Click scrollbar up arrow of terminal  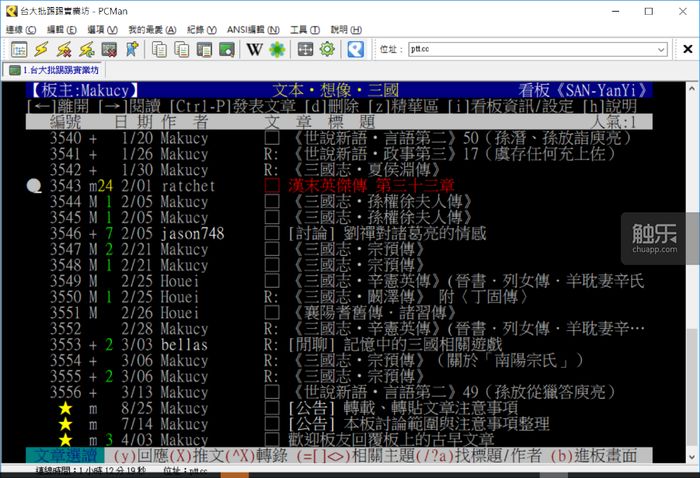[x=692, y=88]
